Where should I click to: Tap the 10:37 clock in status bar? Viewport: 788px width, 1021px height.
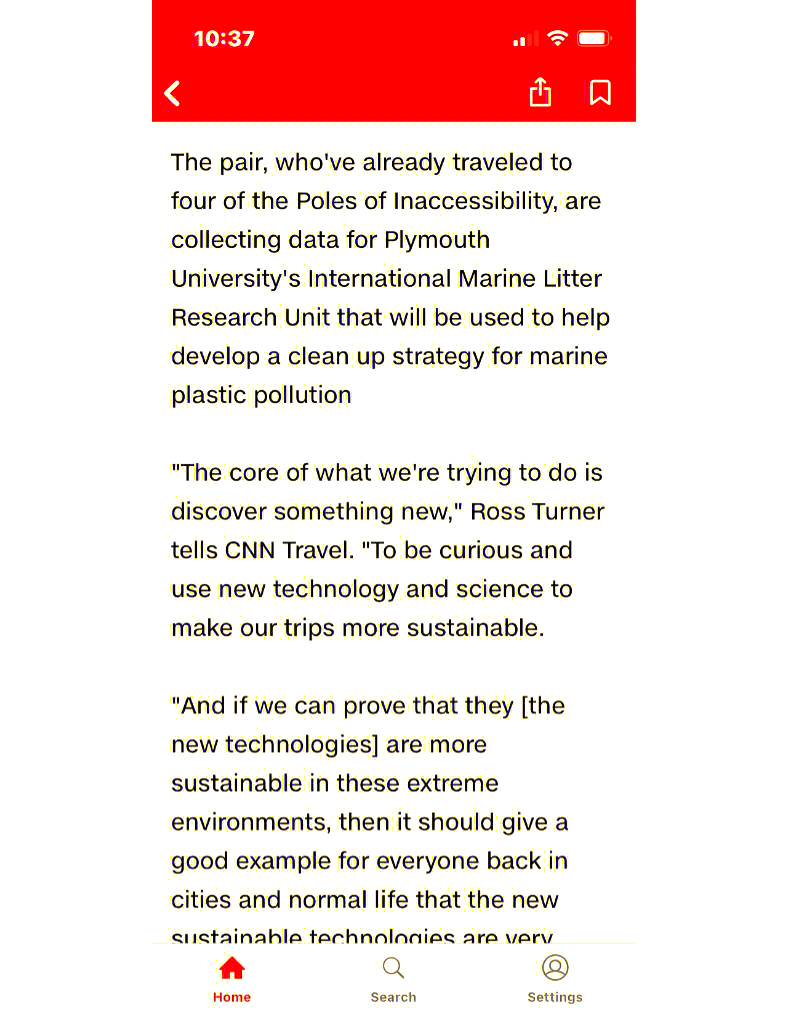[x=224, y=39]
